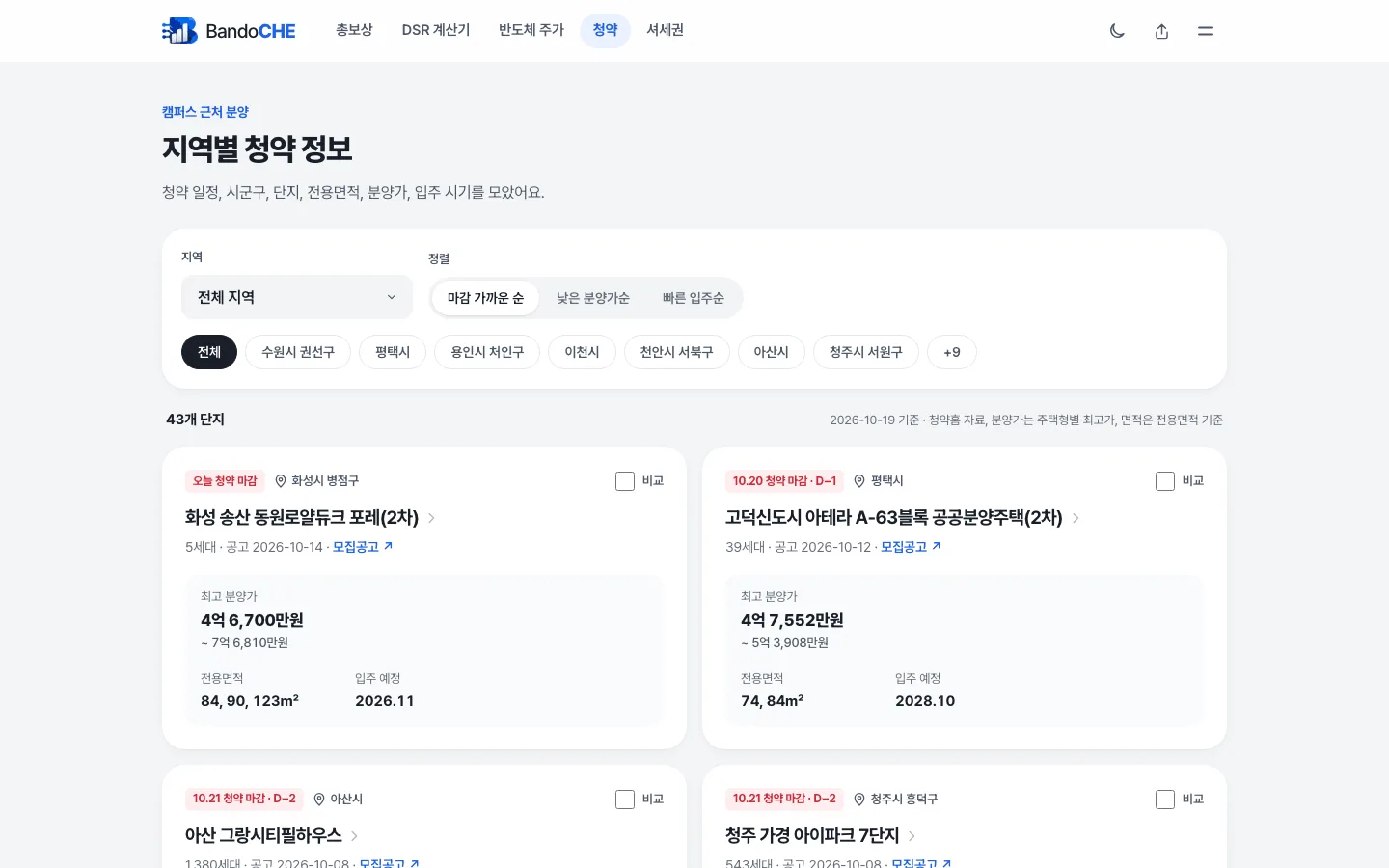The image size is (1389, 868).
Task: Click location pin icon beside 청주시 흥덕구
Action: [859, 799]
